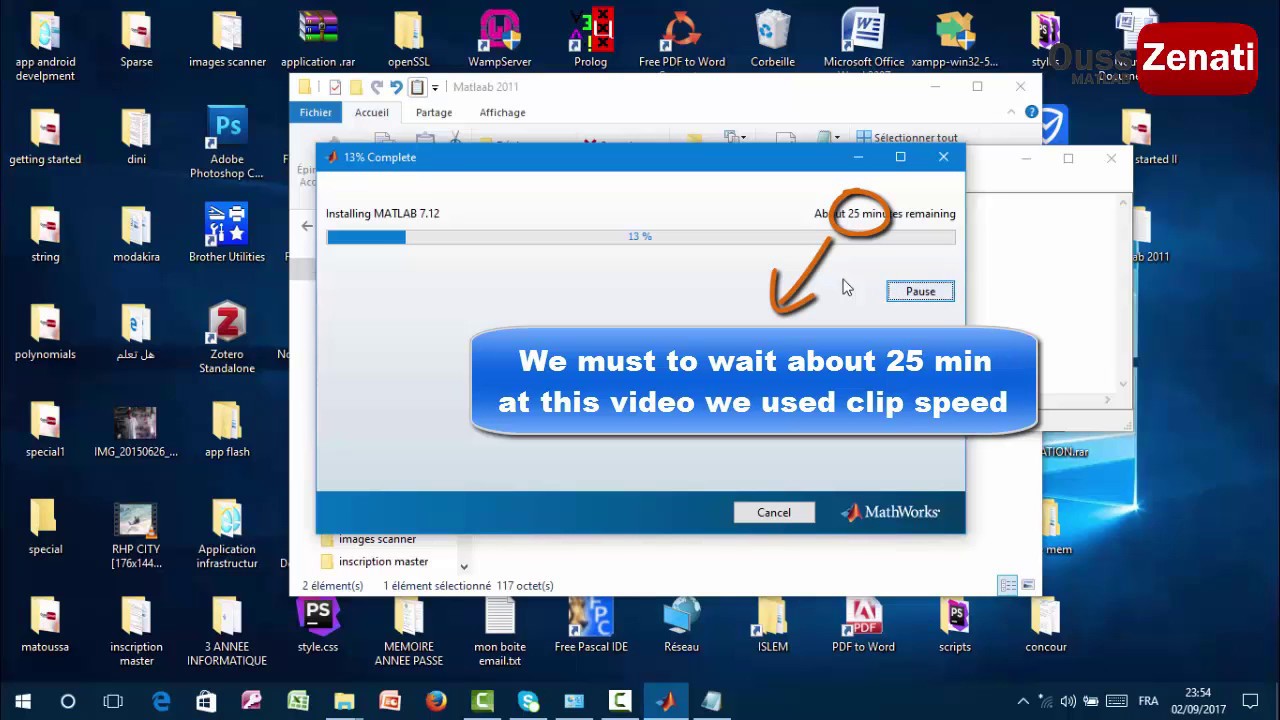Open the clock and date flyout

tap(1198, 701)
